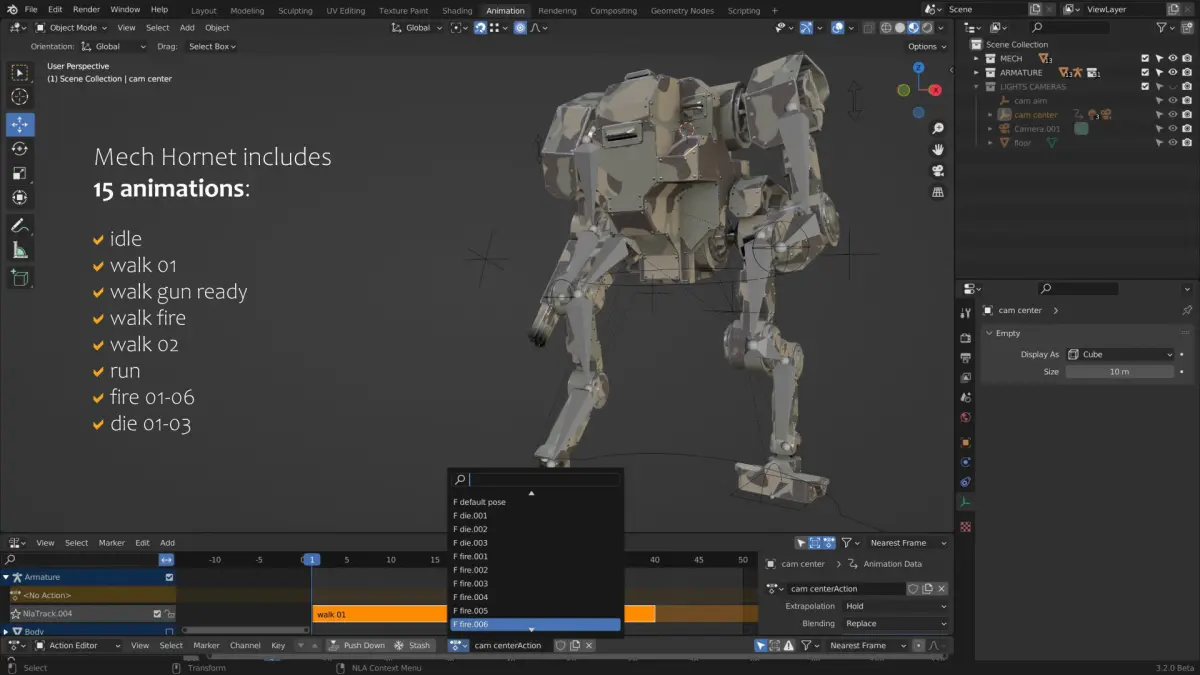Click the Stash button

412,646
